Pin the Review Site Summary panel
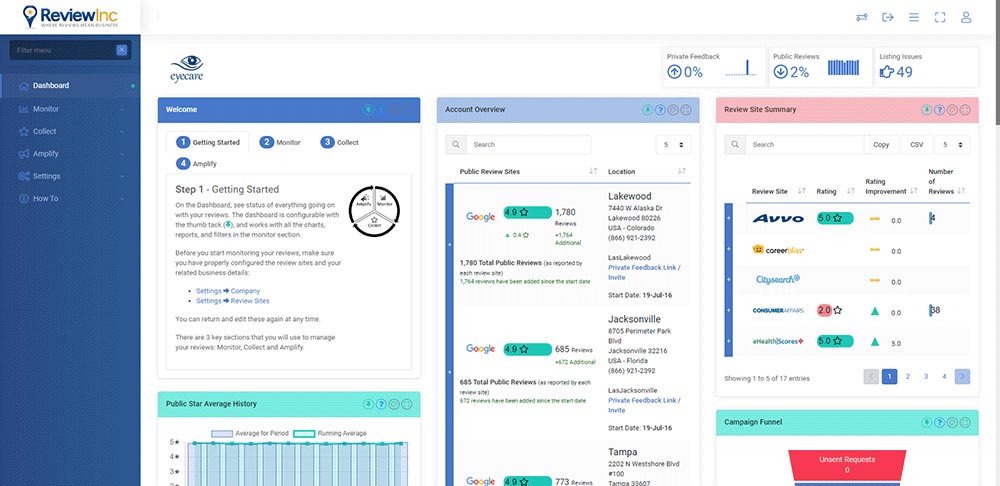The width and height of the screenshot is (1000, 486). pyautogui.click(x=927, y=110)
